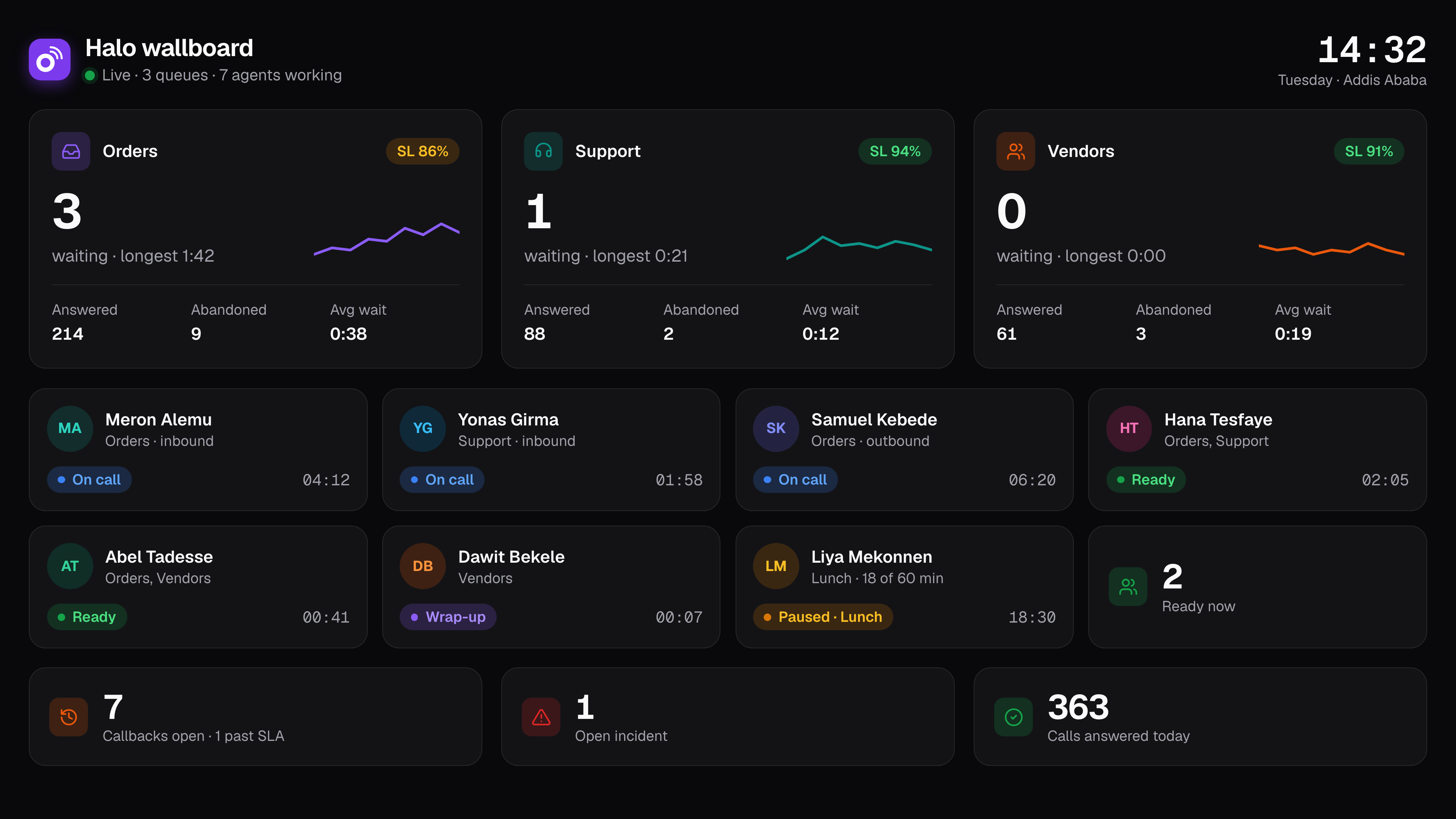
Task: Click the Vendors queue orange trend sparkline
Action: click(x=1332, y=249)
